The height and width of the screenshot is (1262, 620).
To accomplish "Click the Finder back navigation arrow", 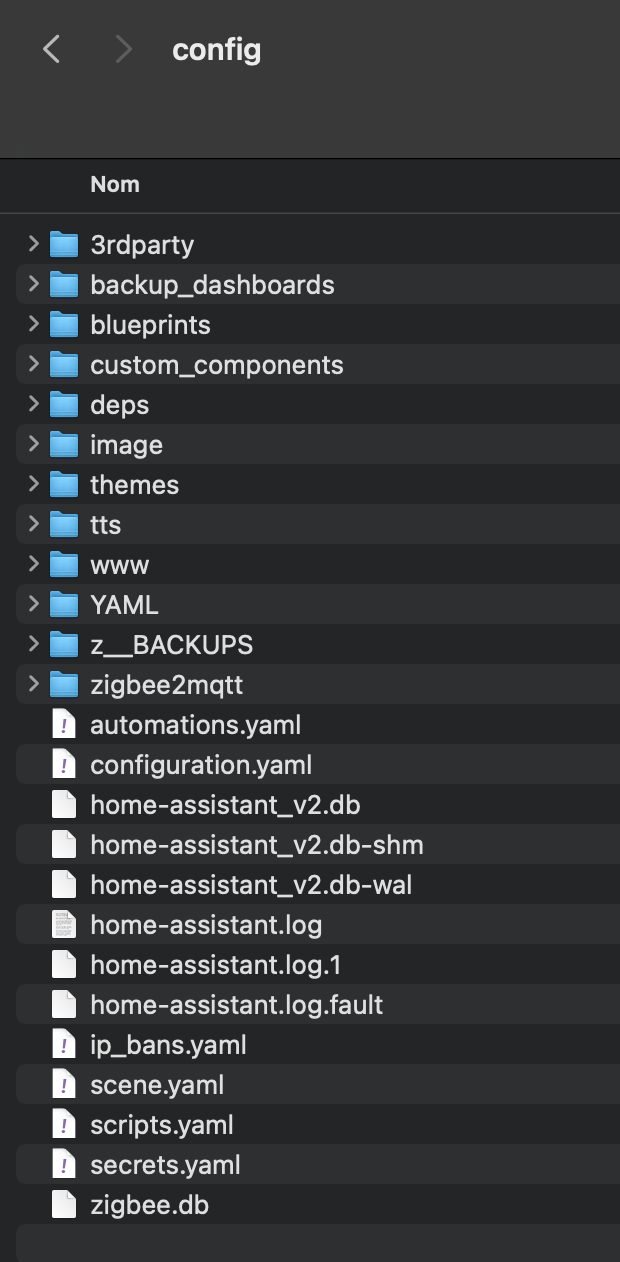I will [x=52, y=49].
